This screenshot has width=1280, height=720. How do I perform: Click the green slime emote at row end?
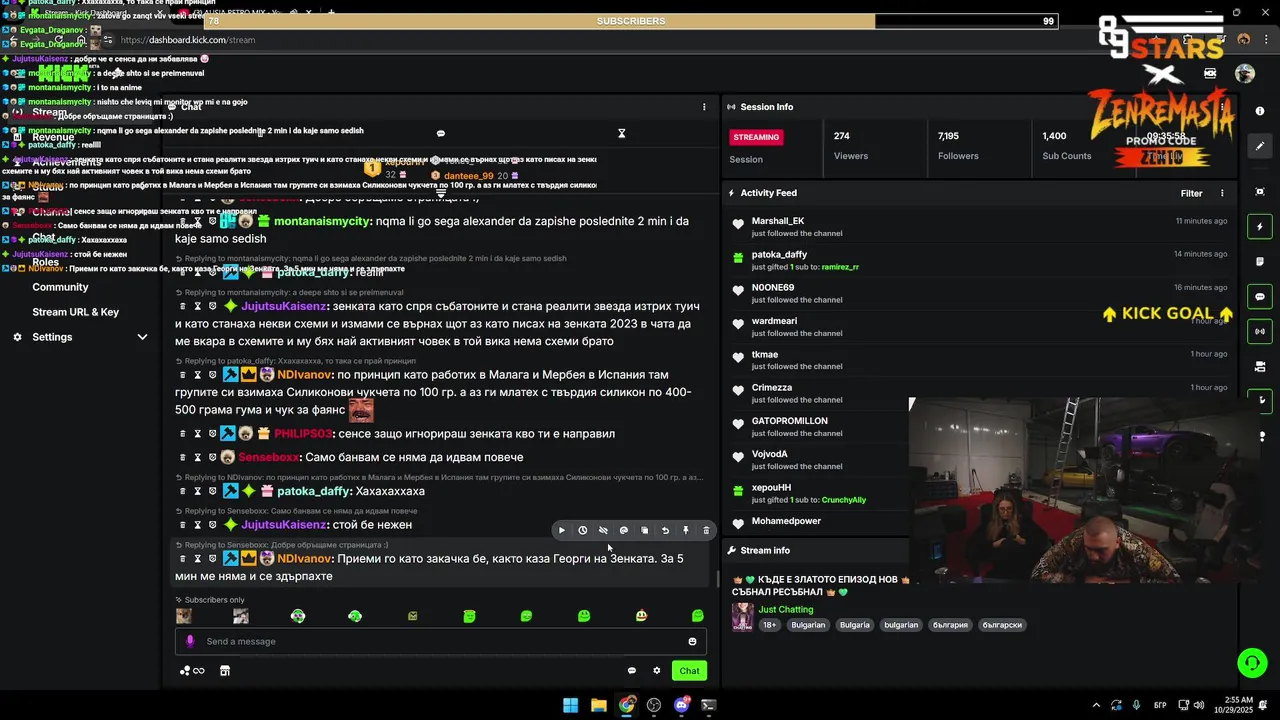(x=698, y=616)
